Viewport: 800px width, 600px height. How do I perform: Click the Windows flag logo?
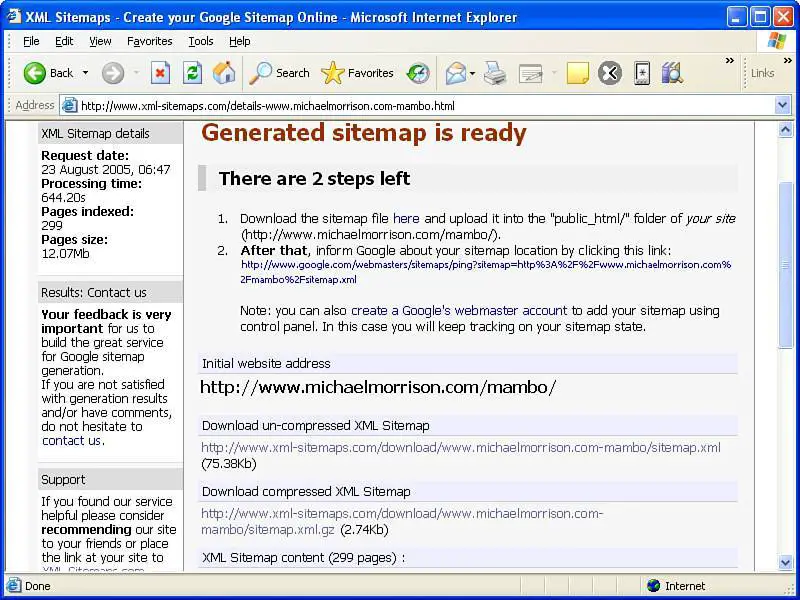776,41
